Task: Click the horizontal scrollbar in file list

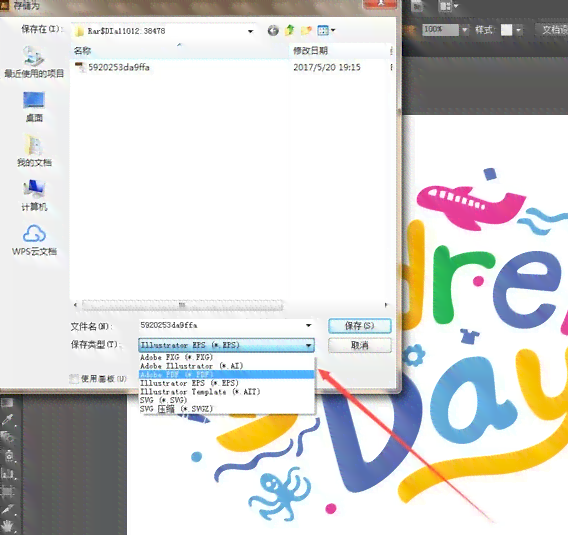Action: tap(182, 305)
